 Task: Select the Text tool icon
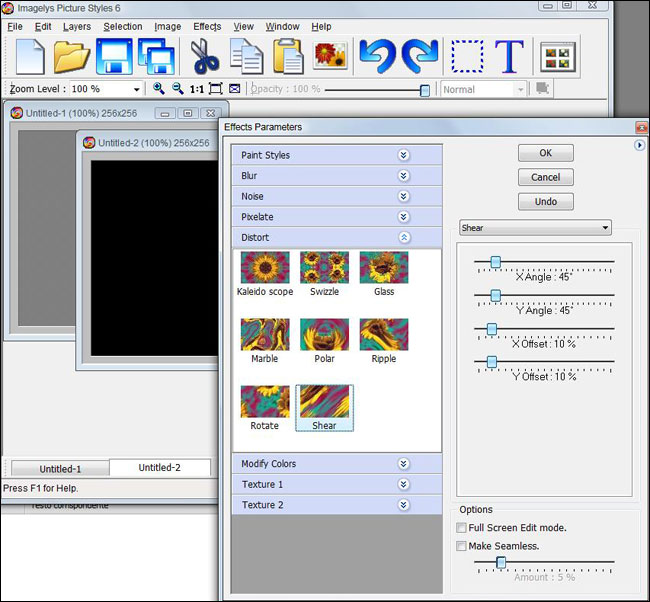(x=510, y=56)
